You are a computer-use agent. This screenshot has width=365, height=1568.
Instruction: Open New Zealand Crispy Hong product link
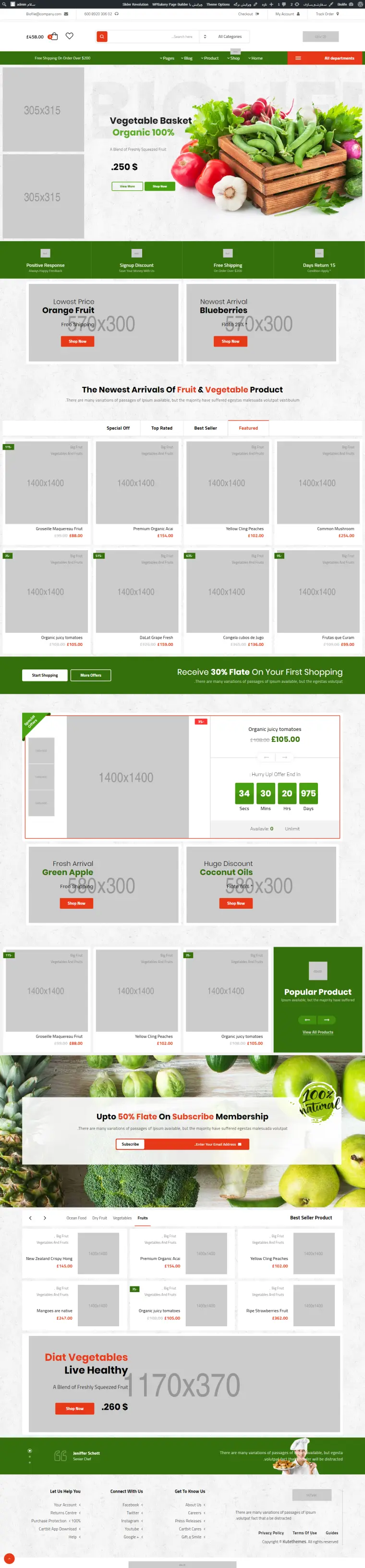tap(49, 1259)
